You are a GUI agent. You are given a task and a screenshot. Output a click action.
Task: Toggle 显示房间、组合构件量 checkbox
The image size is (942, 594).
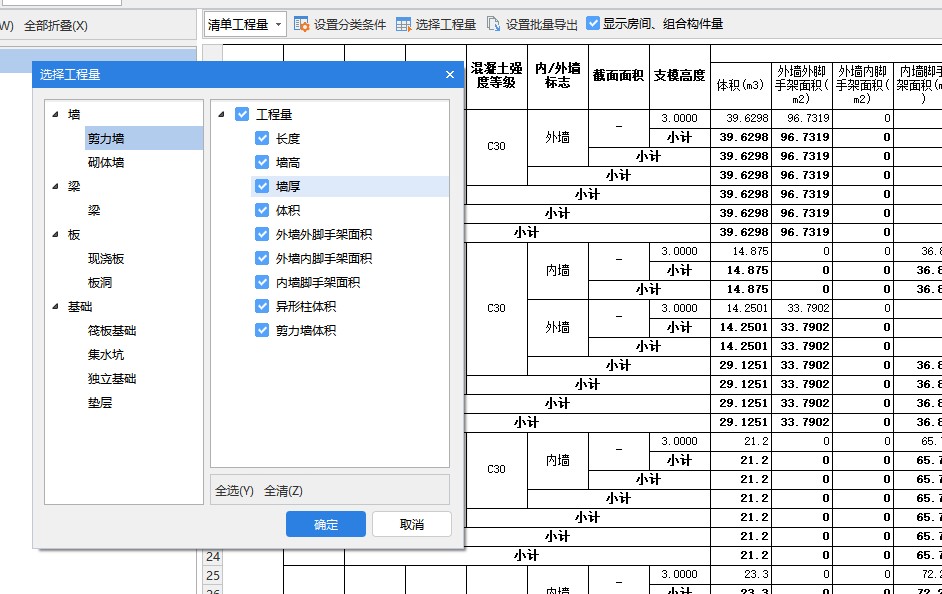[x=593, y=23]
